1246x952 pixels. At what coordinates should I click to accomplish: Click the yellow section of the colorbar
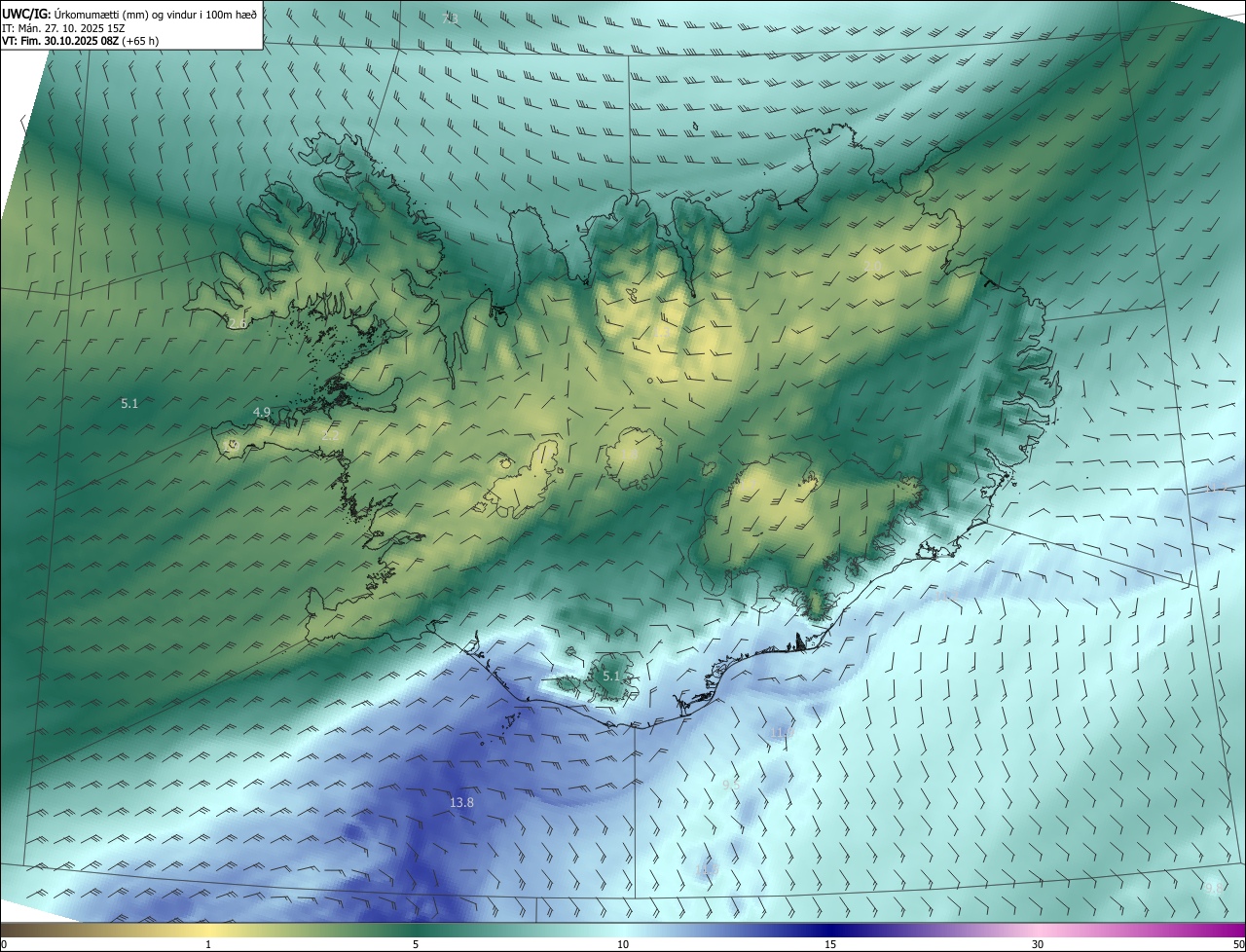coord(208,930)
